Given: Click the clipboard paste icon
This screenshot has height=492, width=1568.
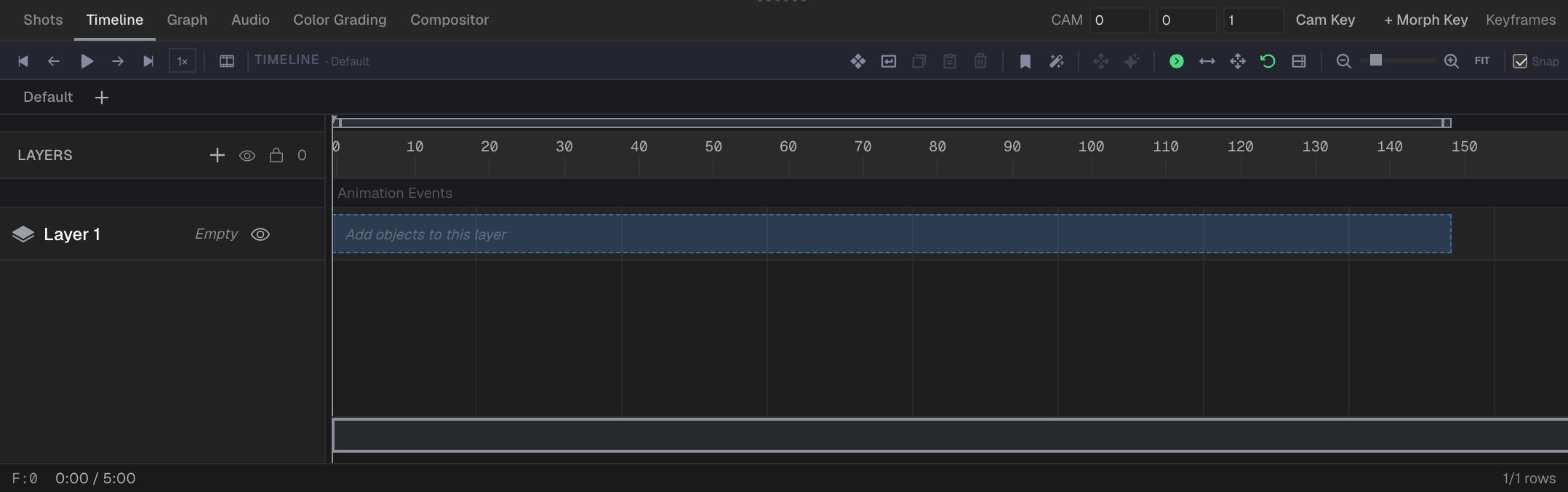Looking at the screenshot, I should [950, 61].
